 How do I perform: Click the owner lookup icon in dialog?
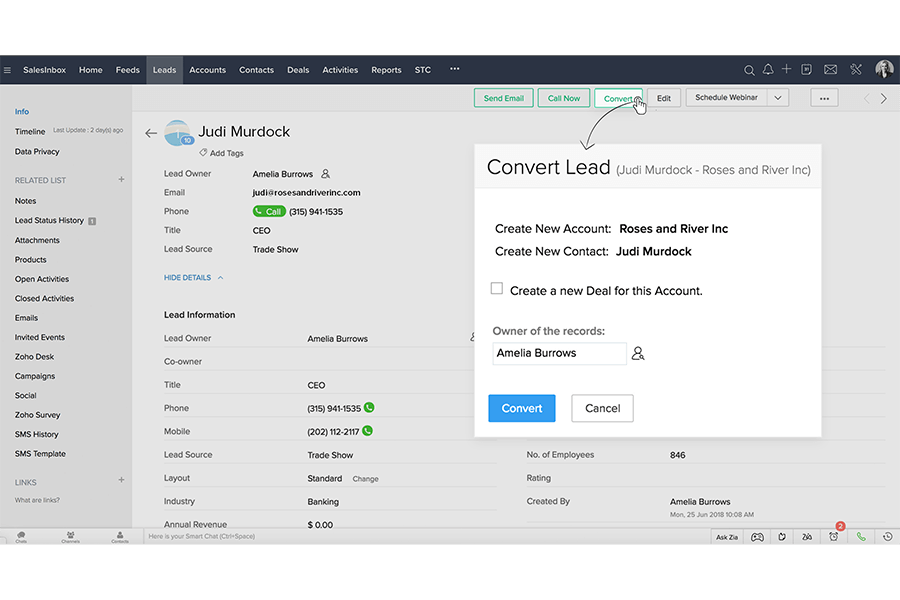tap(638, 353)
